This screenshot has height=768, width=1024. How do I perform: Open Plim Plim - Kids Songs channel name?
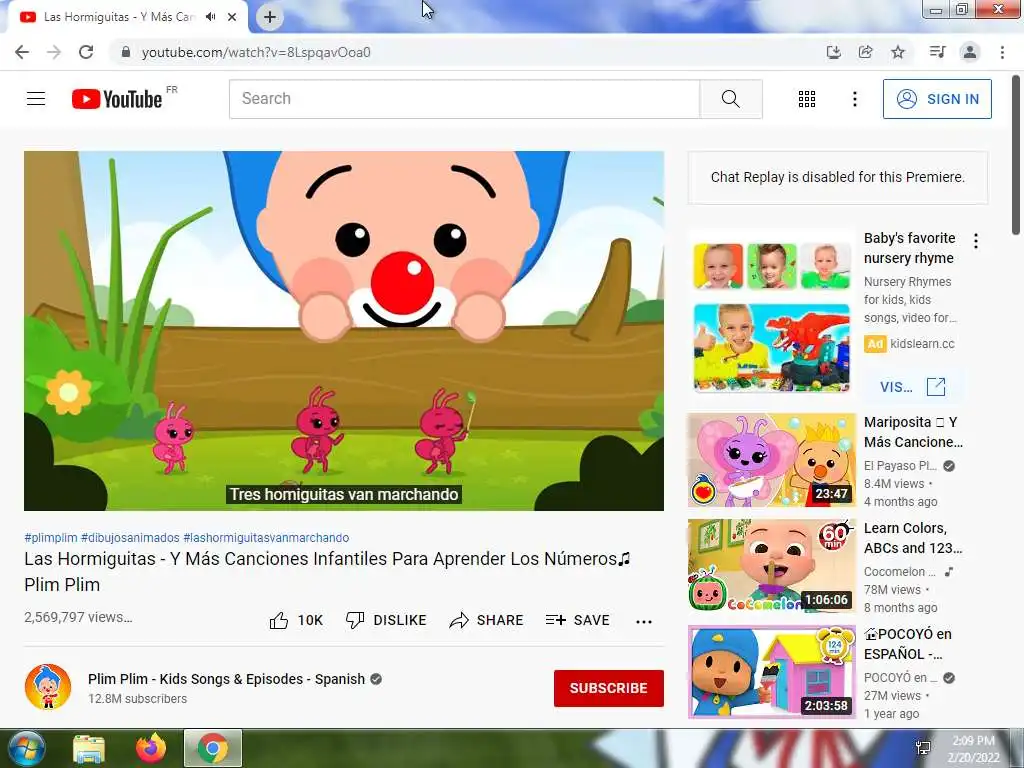(x=227, y=679)
